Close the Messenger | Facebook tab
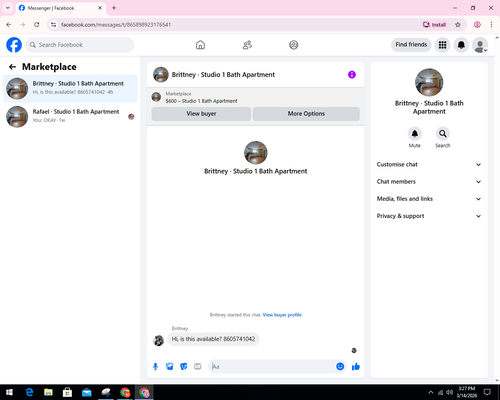Image resolution: width=500 pixels, height=400 pixels. pyautogui.click(x=100, y=8)
